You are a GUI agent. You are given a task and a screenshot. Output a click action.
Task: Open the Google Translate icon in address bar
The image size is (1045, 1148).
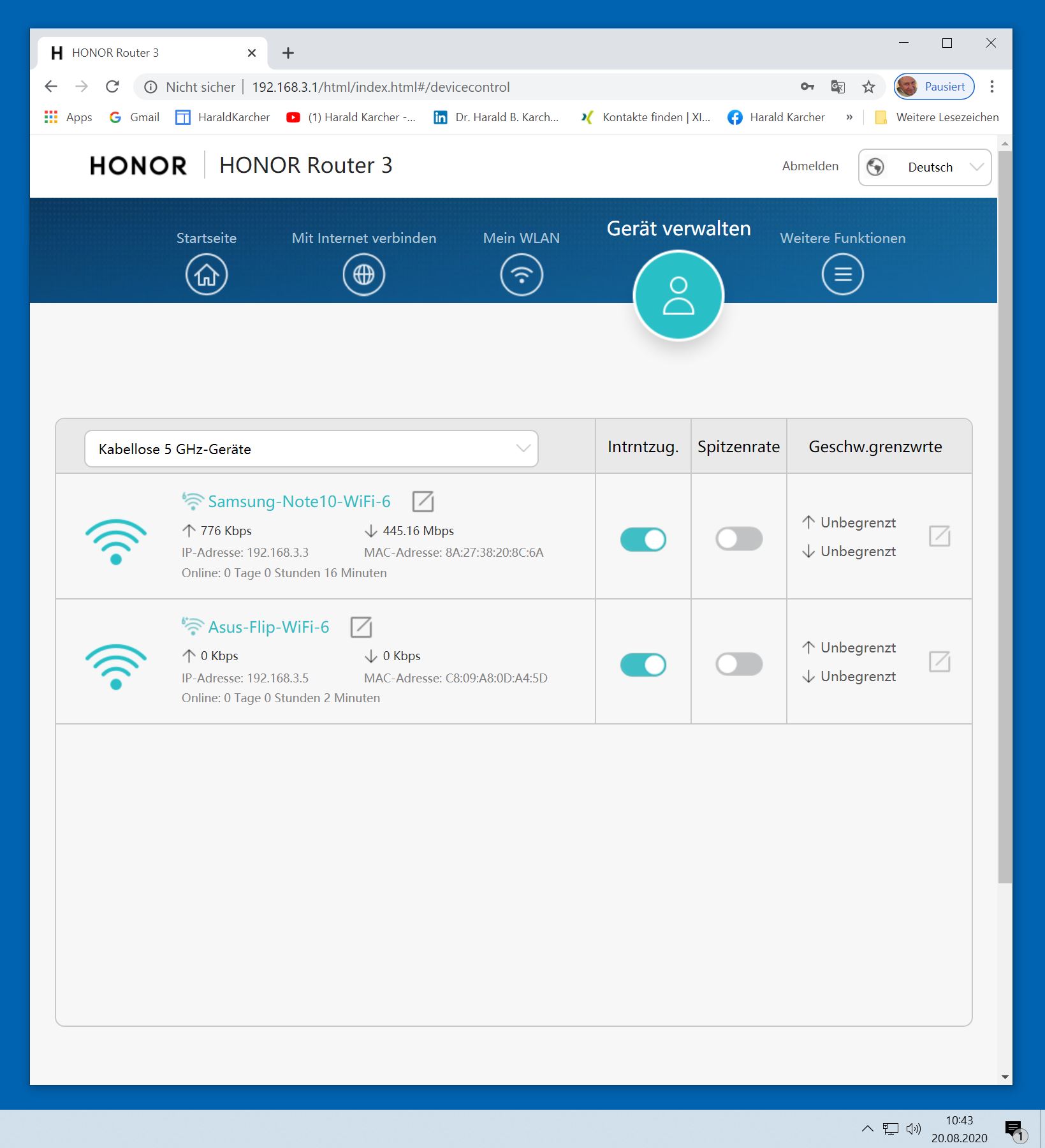coord(838,87)
